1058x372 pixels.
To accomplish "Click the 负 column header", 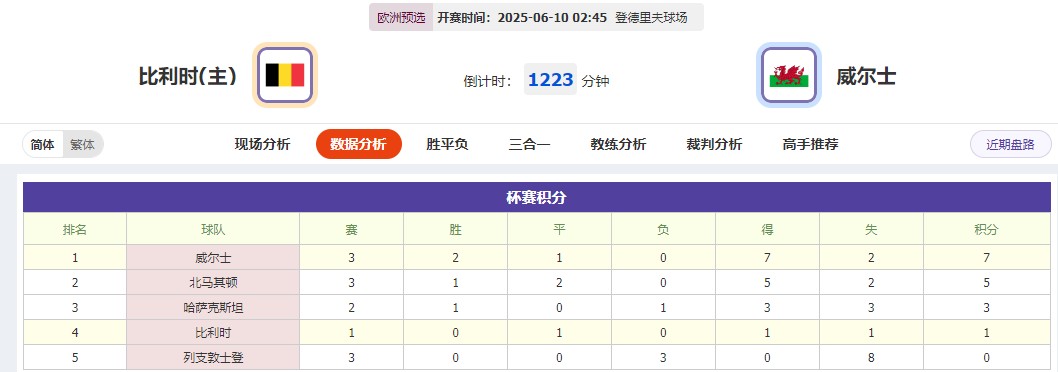I will click(663, 230).
